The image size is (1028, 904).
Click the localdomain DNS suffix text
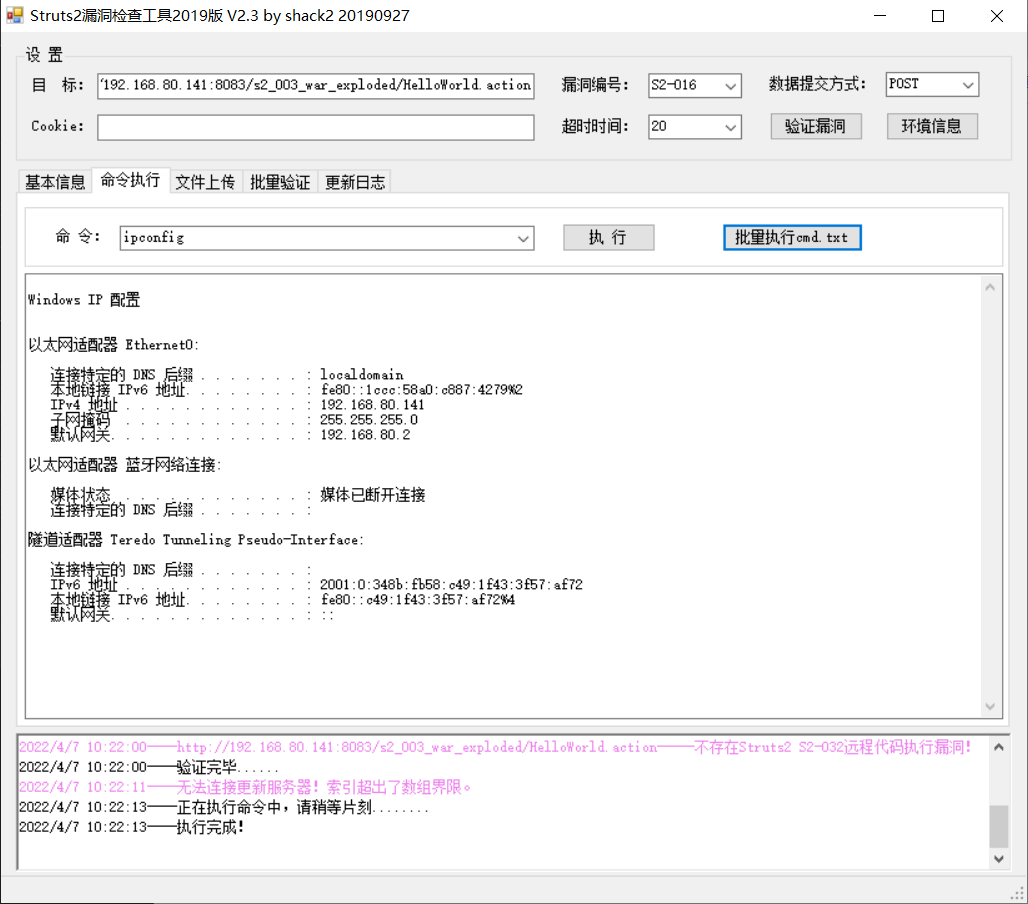point(362,374)
